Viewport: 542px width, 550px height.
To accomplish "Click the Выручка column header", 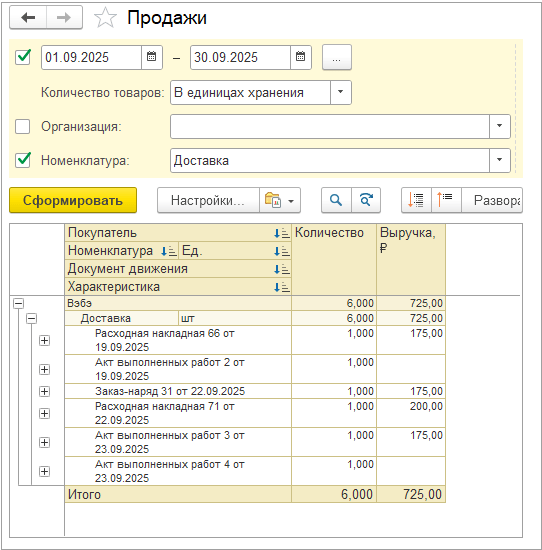I will coord(411,260).
